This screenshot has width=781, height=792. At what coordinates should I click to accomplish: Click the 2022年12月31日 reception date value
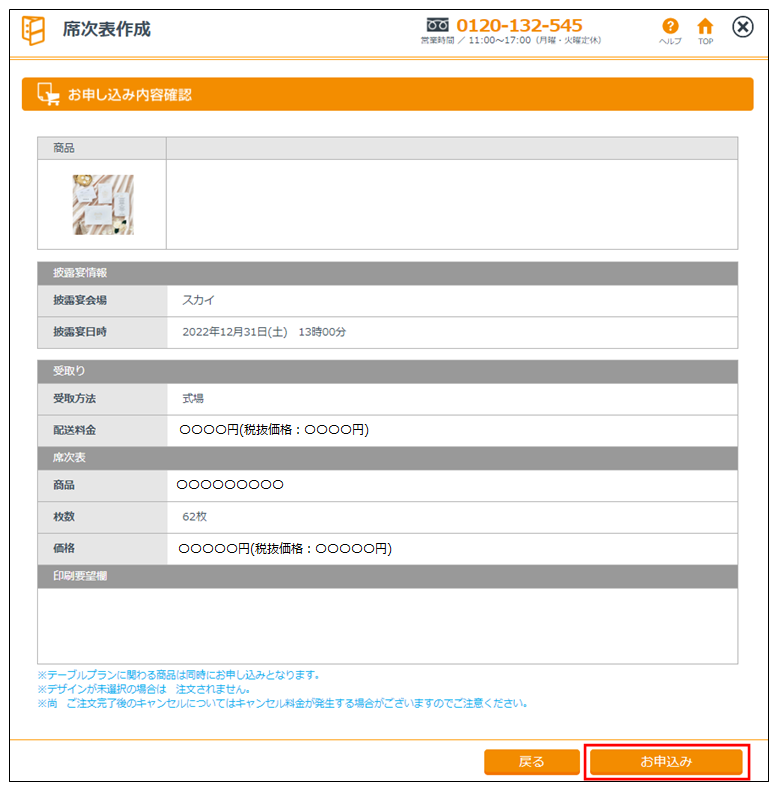pyautogui.click(x=263, y=332)
